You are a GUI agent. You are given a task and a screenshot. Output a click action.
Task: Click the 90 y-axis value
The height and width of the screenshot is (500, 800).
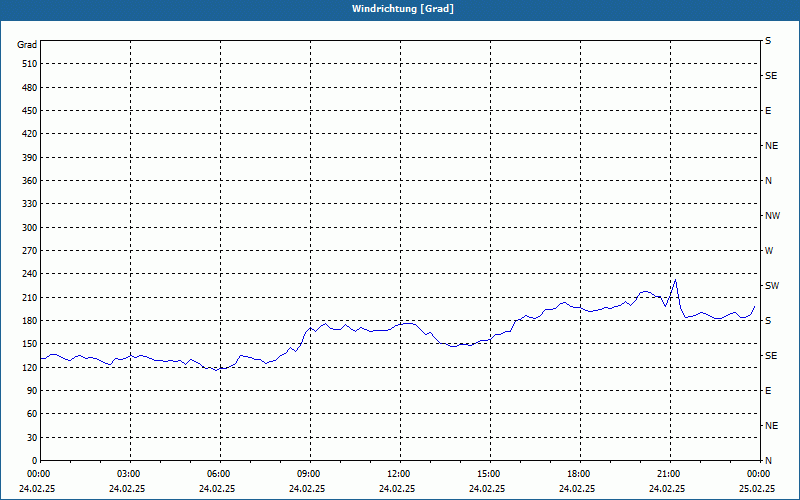[32, 391]
